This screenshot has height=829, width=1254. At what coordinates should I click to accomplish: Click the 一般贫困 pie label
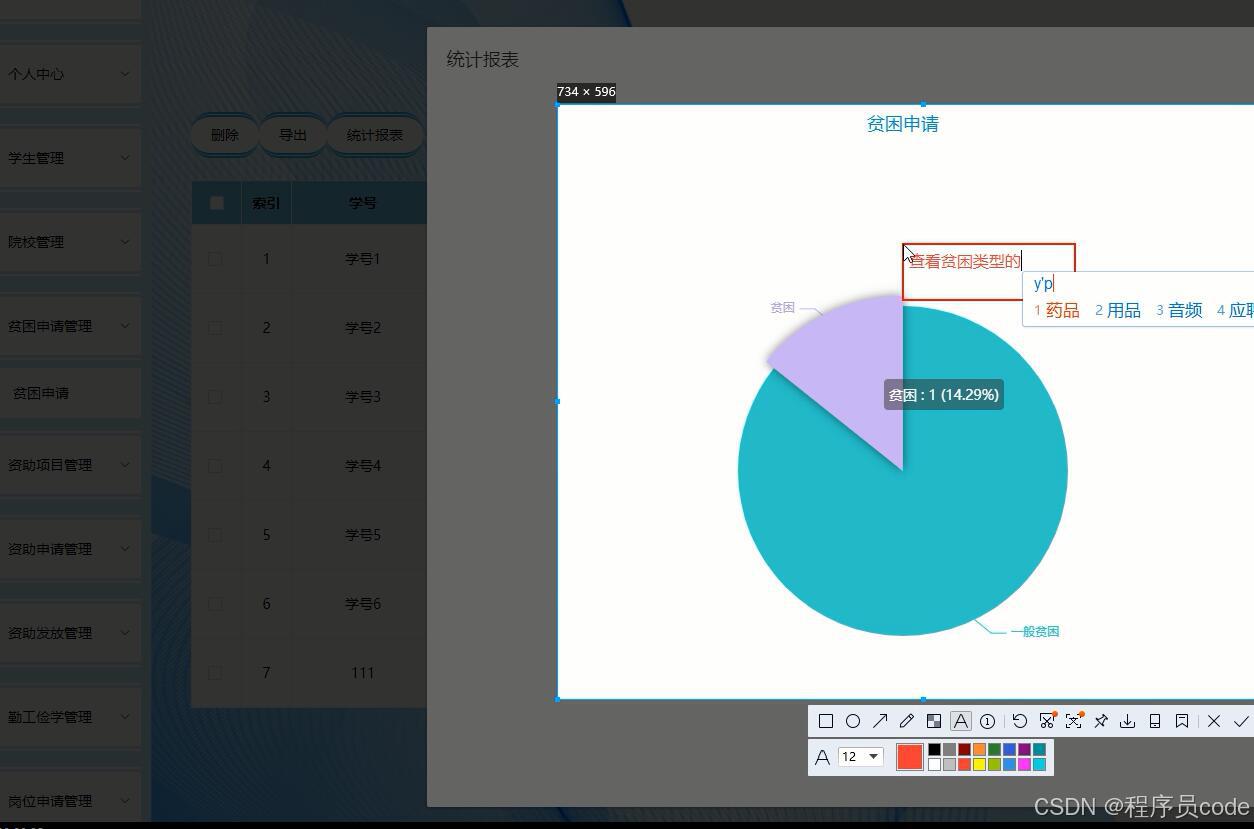pos(1035,632)
